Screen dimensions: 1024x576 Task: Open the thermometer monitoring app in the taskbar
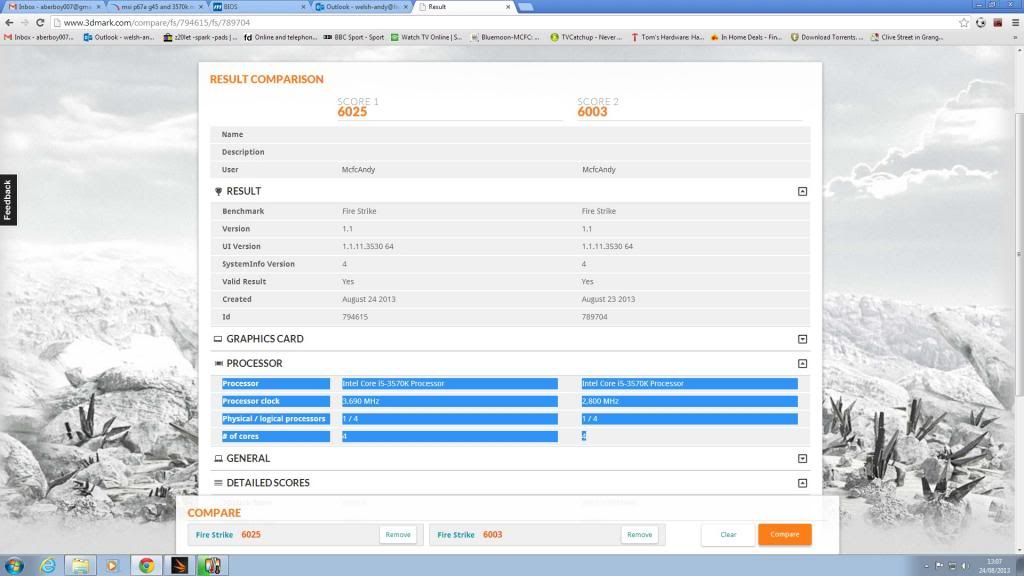[x=212, y=566]
